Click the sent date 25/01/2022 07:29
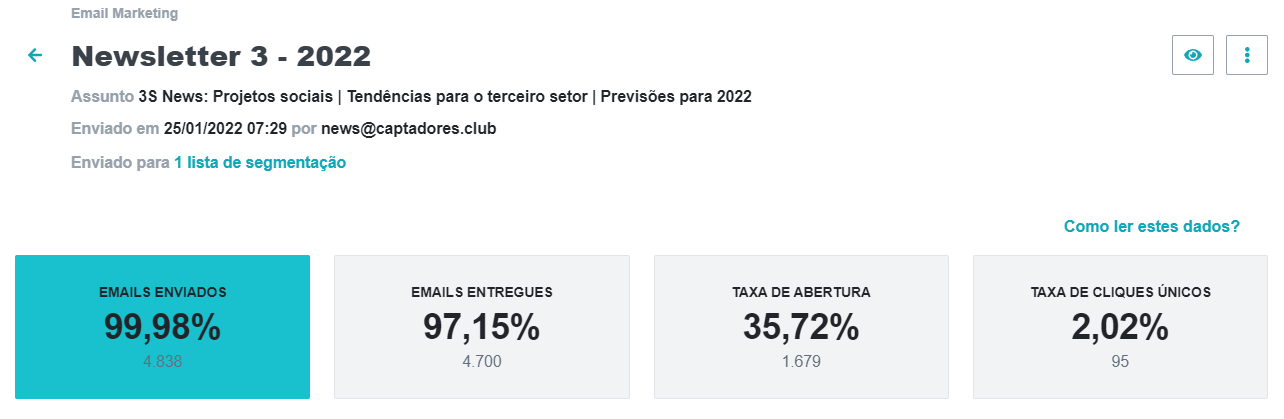 tap(225, 129)
